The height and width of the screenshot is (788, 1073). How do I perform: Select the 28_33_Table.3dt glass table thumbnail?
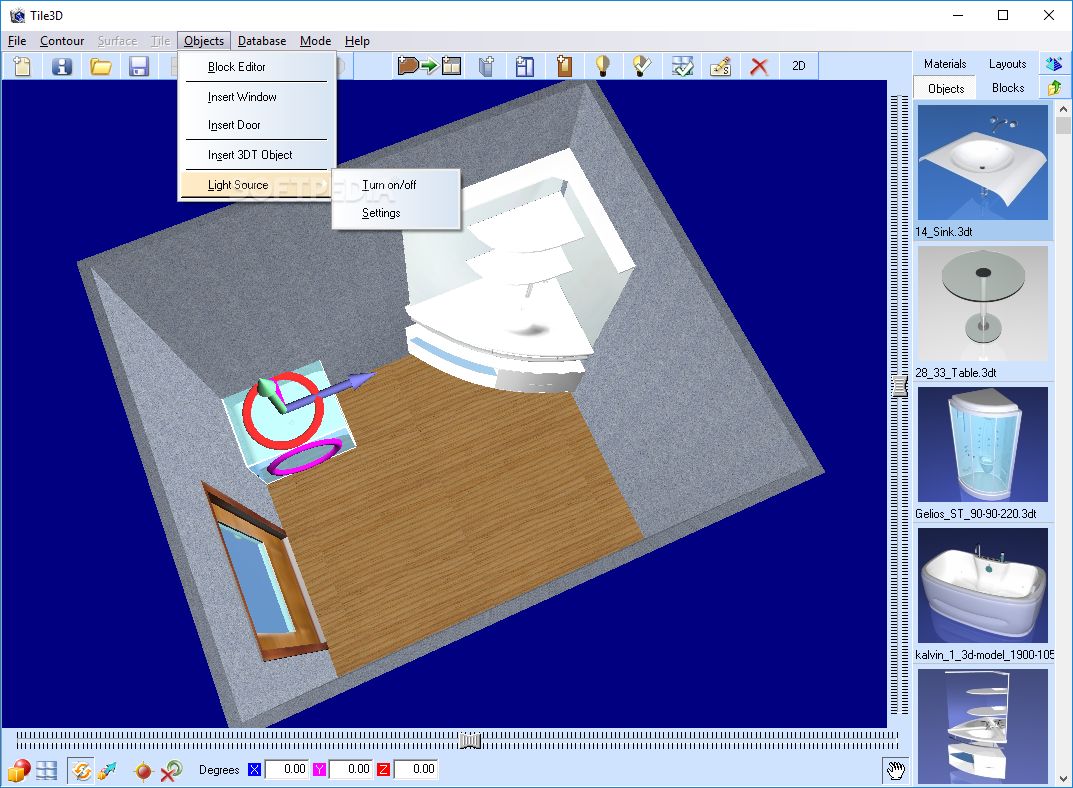click(983, 304)
